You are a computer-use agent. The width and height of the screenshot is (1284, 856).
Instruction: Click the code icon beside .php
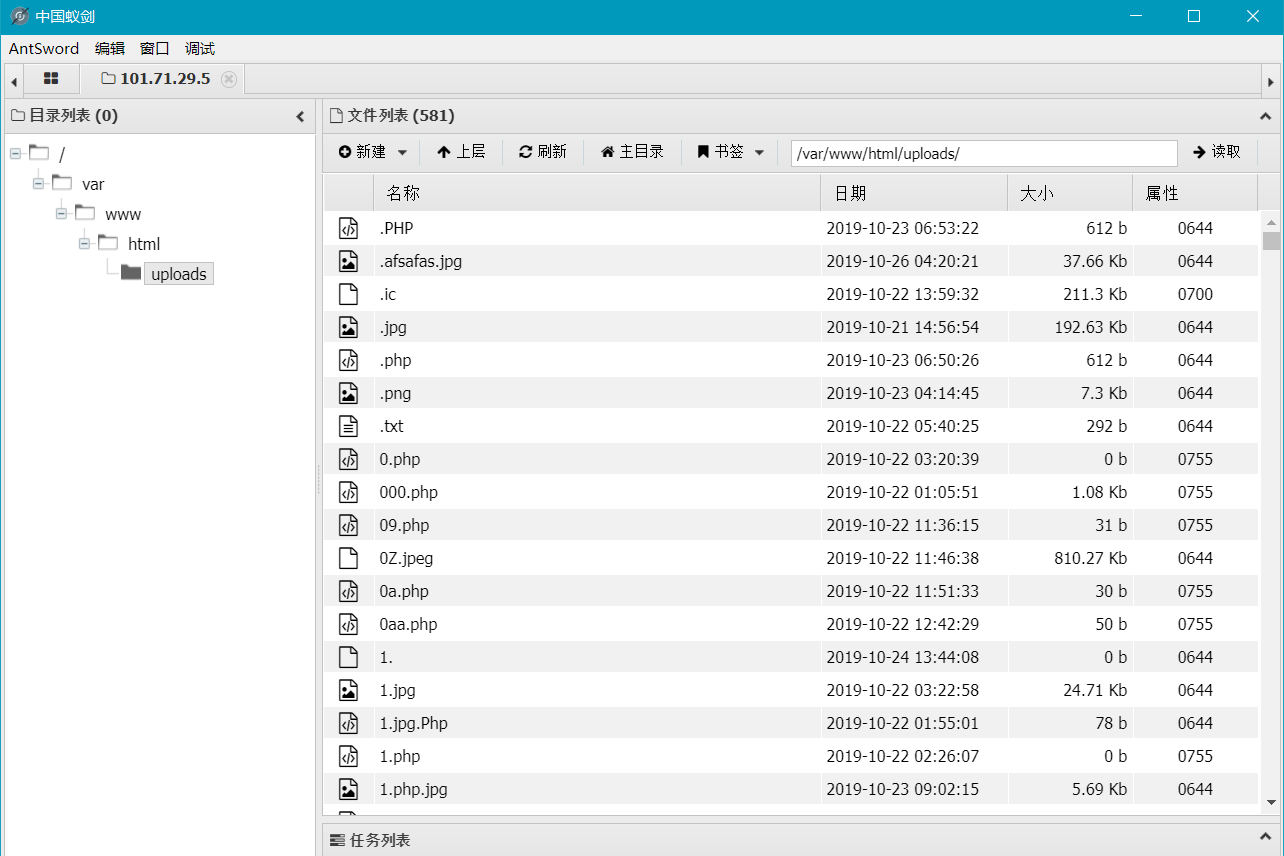click(x=348, y=360)
